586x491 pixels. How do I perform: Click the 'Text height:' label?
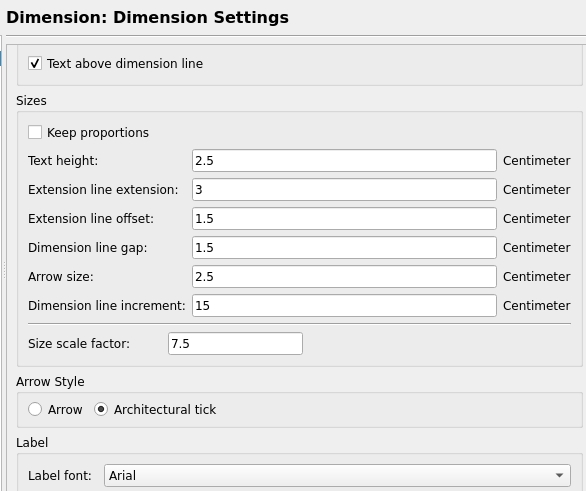coord(63,161)
